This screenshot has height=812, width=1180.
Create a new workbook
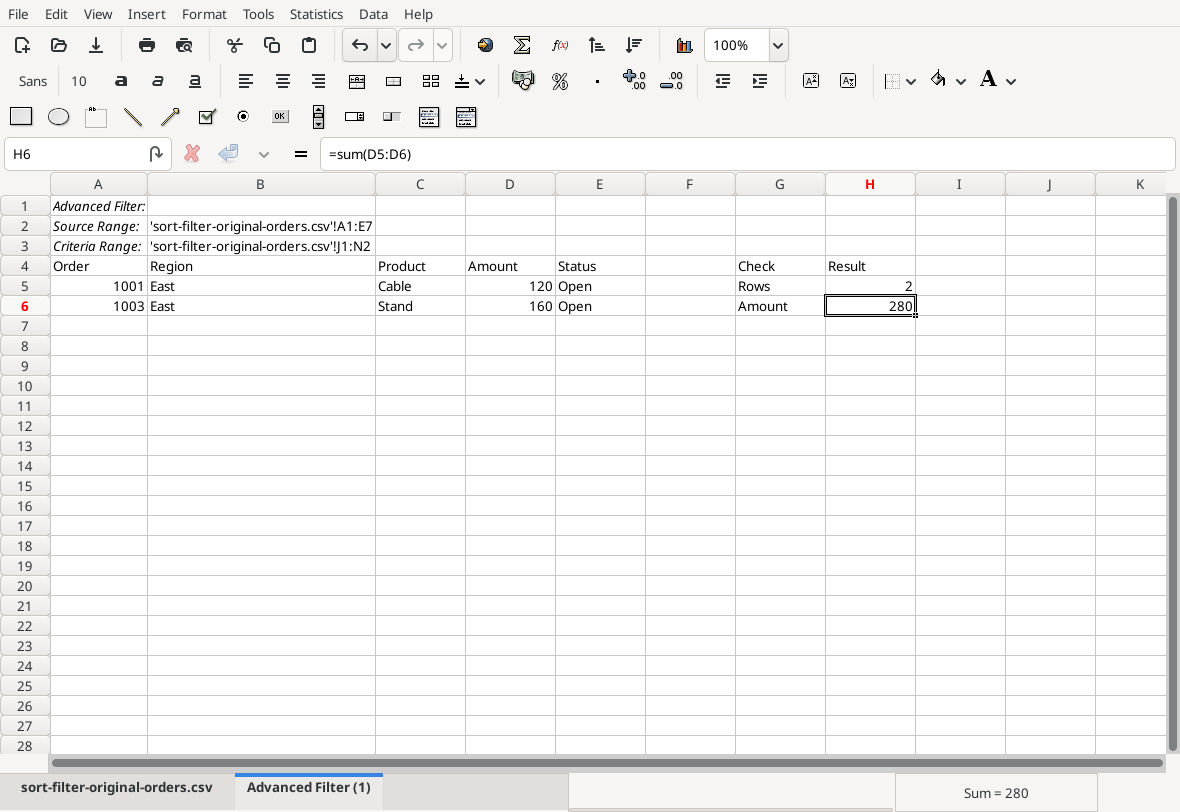click(x=22, y=45)
